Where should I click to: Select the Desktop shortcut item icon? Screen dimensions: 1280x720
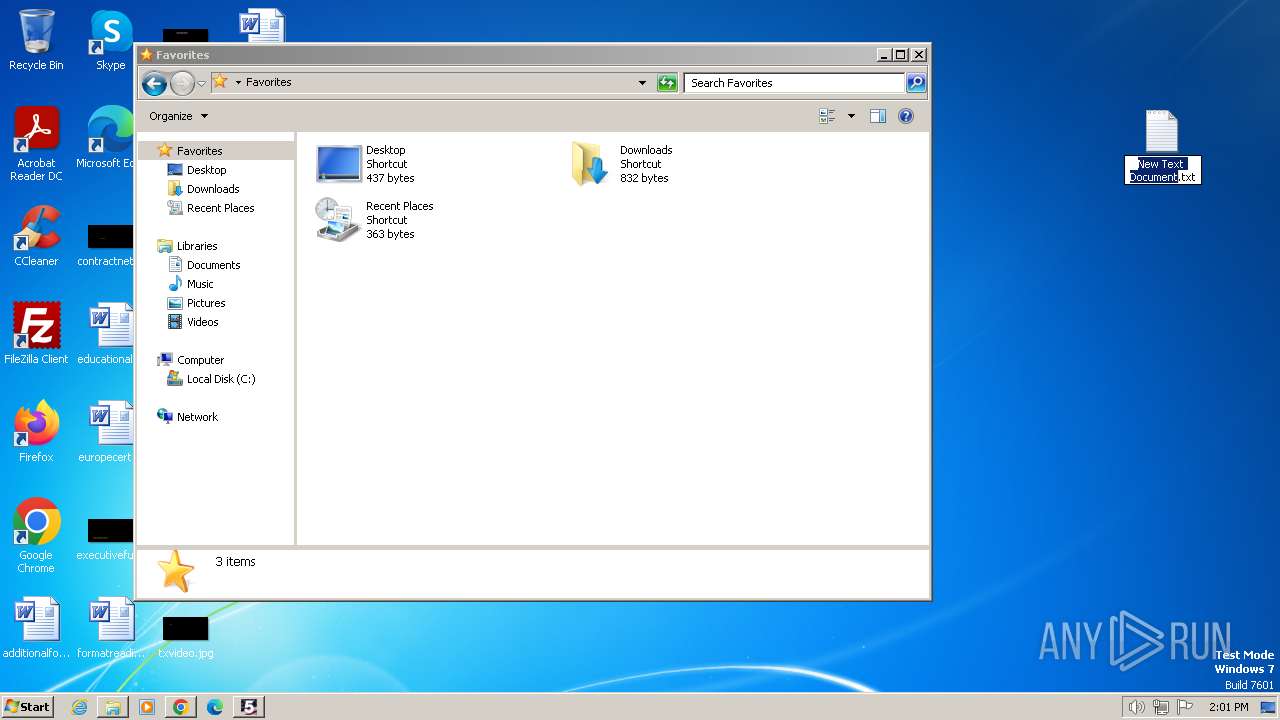pos(338,164)
